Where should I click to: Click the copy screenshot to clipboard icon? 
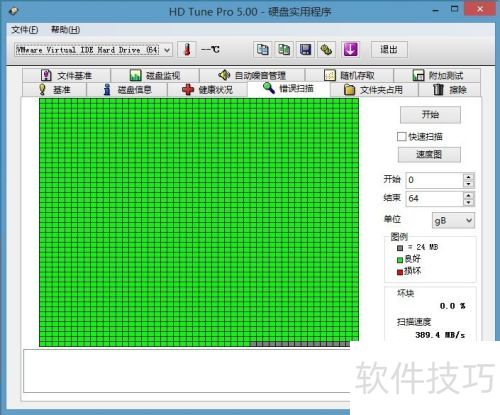(x=284, y=50)
